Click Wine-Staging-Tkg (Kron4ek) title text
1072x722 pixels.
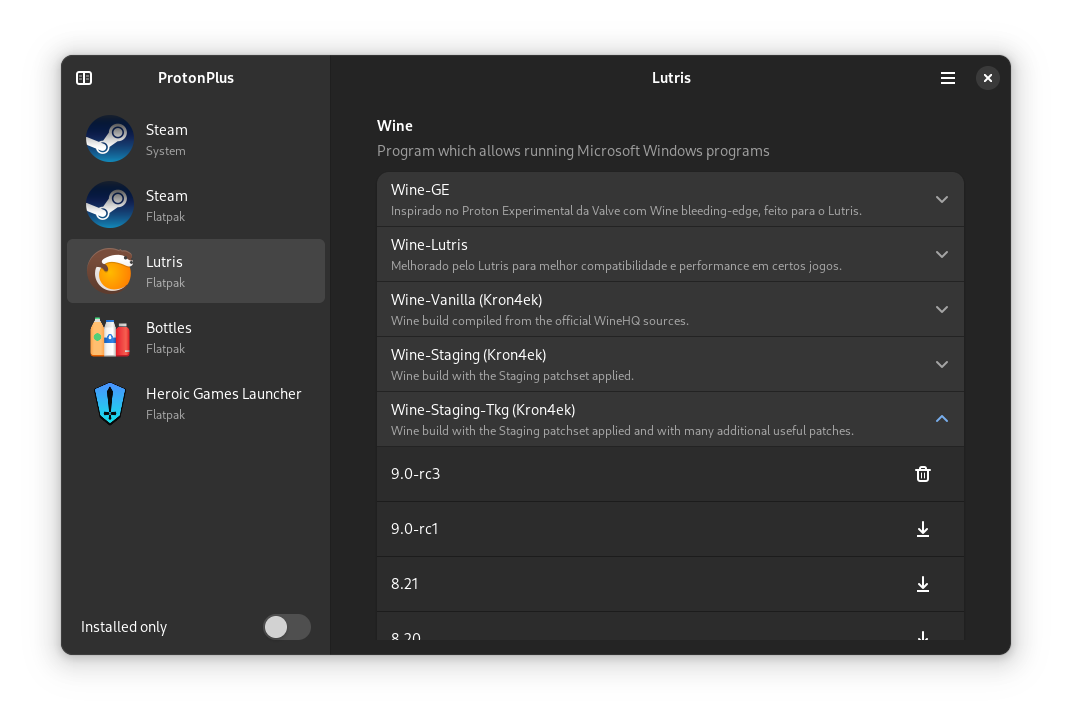pyautogui.click(x=483, y=410)
